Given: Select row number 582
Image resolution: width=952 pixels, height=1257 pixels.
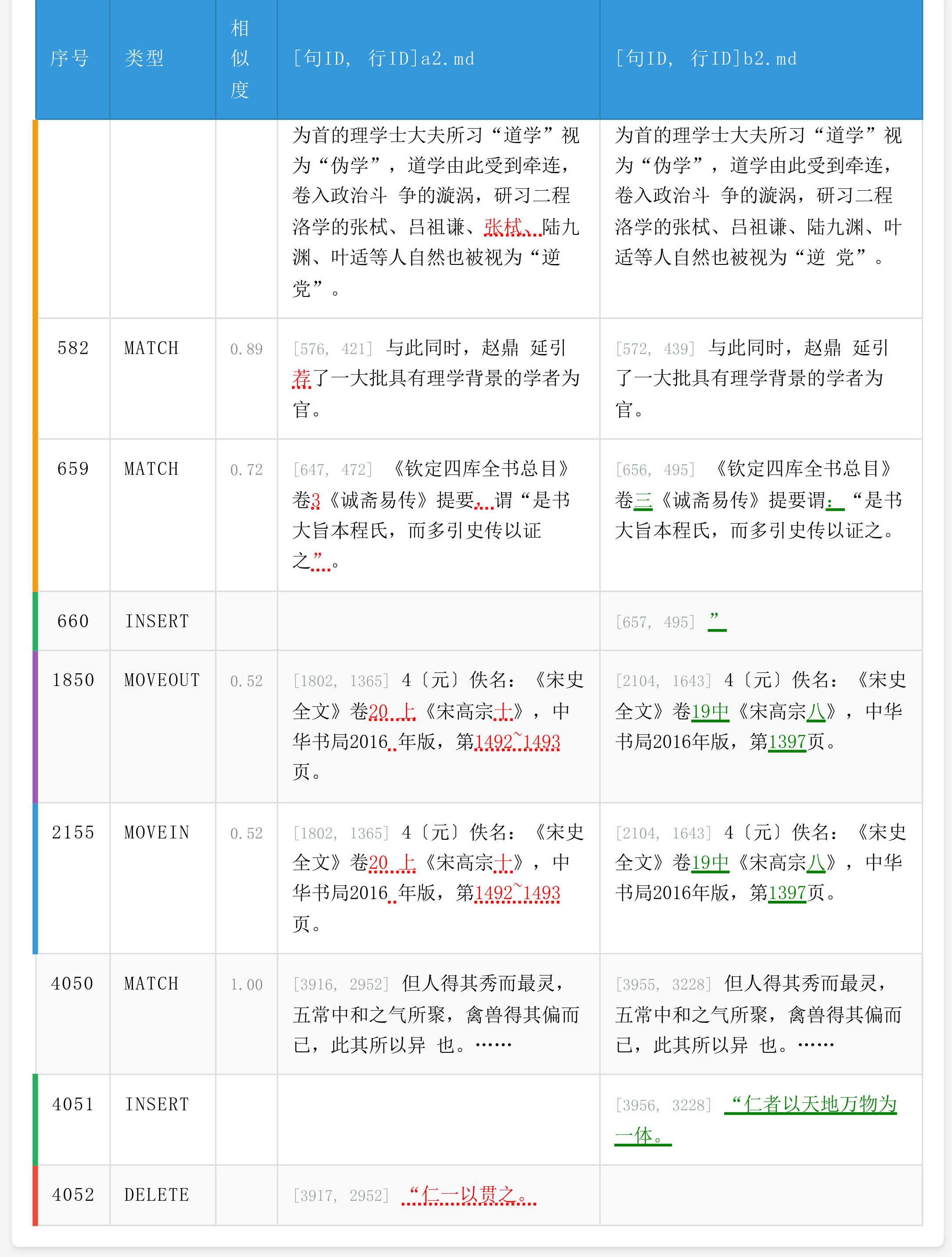Looking at the screenshot, I should click(x=73, y=348).
